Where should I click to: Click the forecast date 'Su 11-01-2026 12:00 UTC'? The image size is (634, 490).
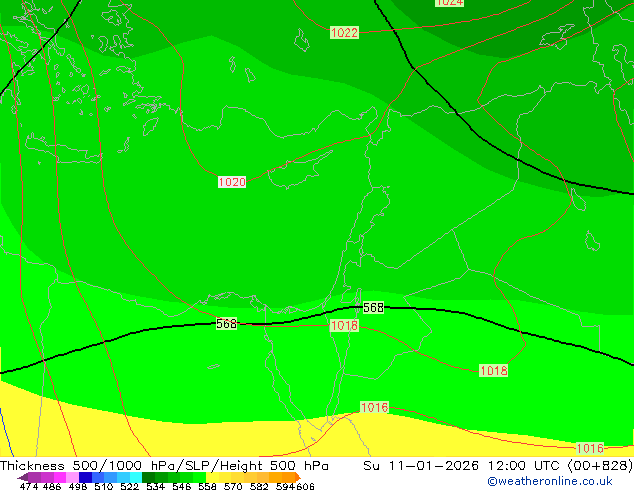tap(463, 466)
